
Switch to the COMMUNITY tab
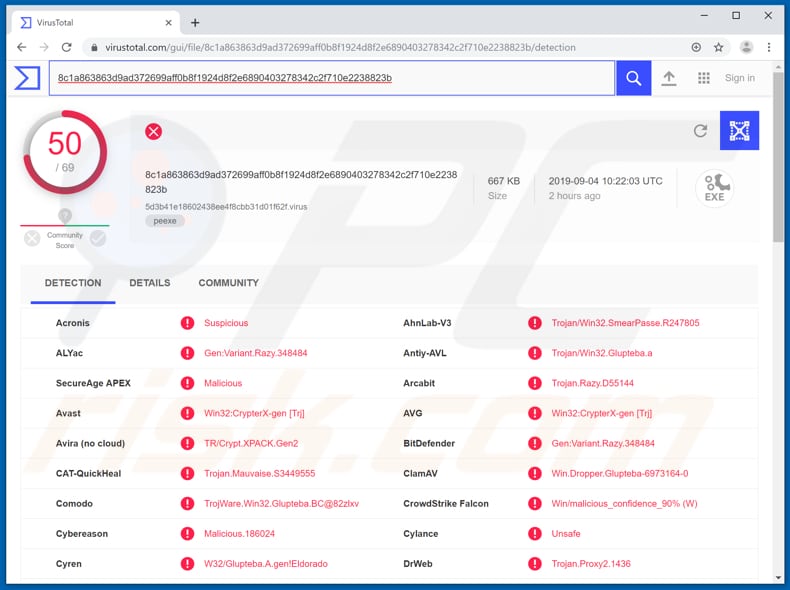tap(228, 283)
